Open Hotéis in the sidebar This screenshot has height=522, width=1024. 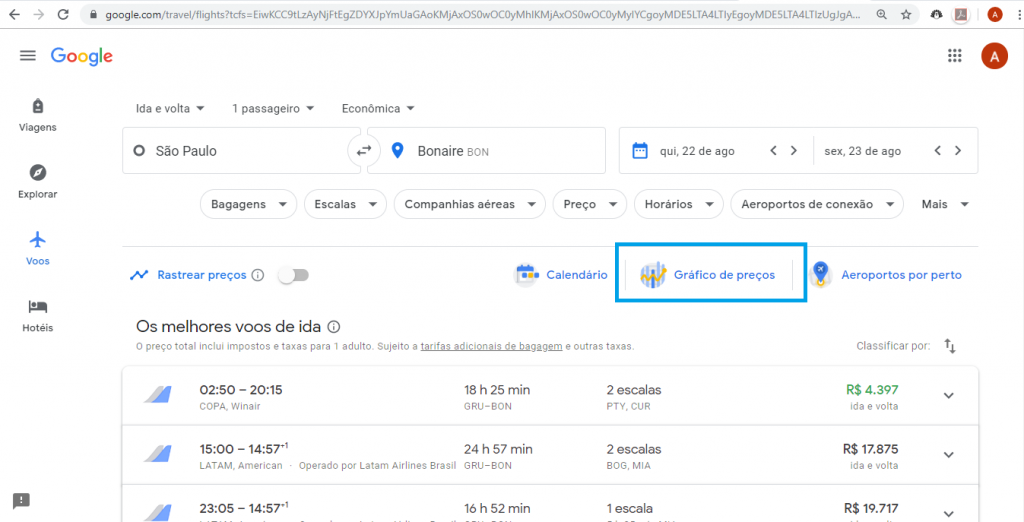coord(38,316)
